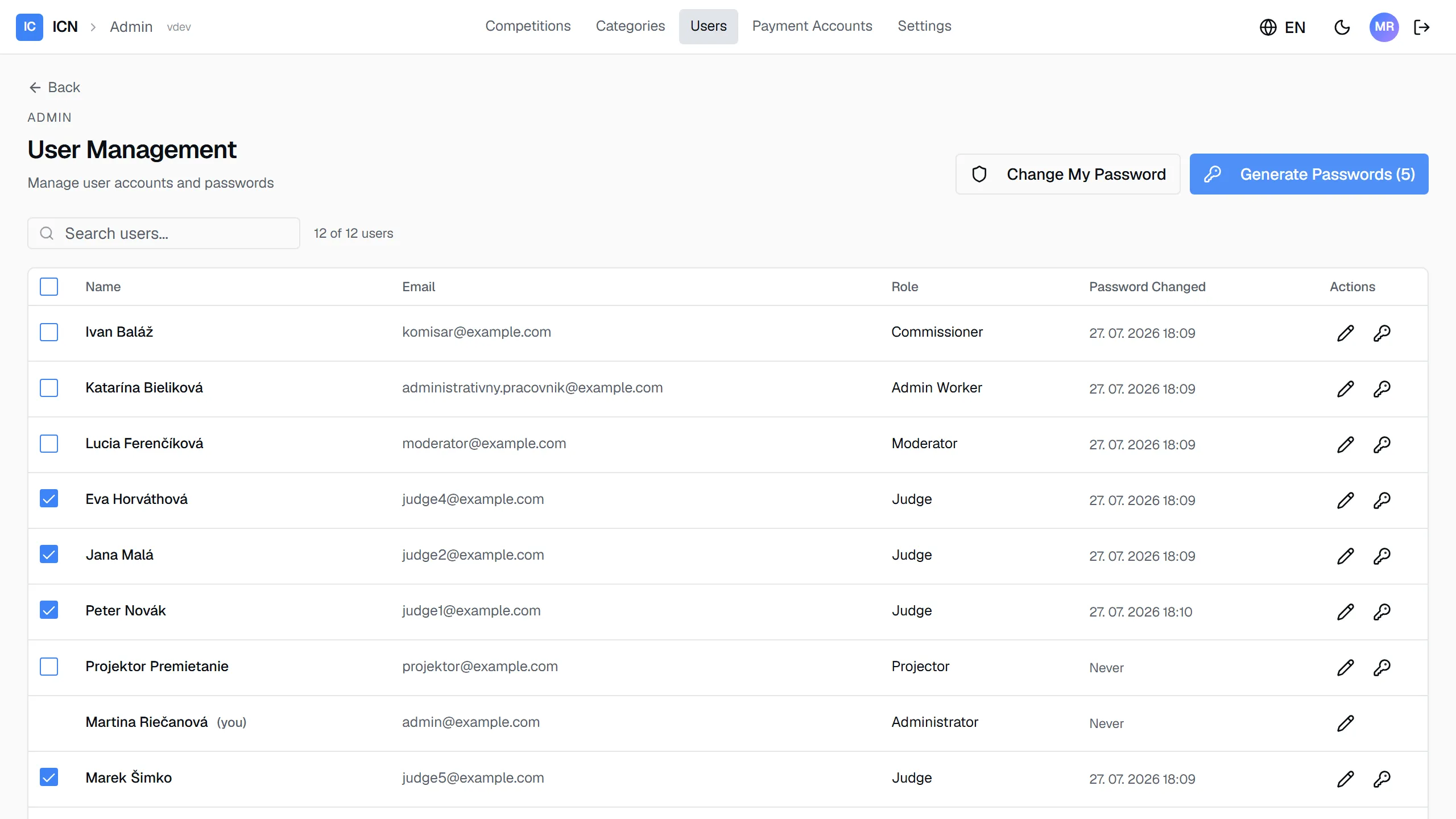This screenshot has height=819, width=1456.
Task: Edit Projektor Premietanie with pencil icon
Action: click(1346, 668)
